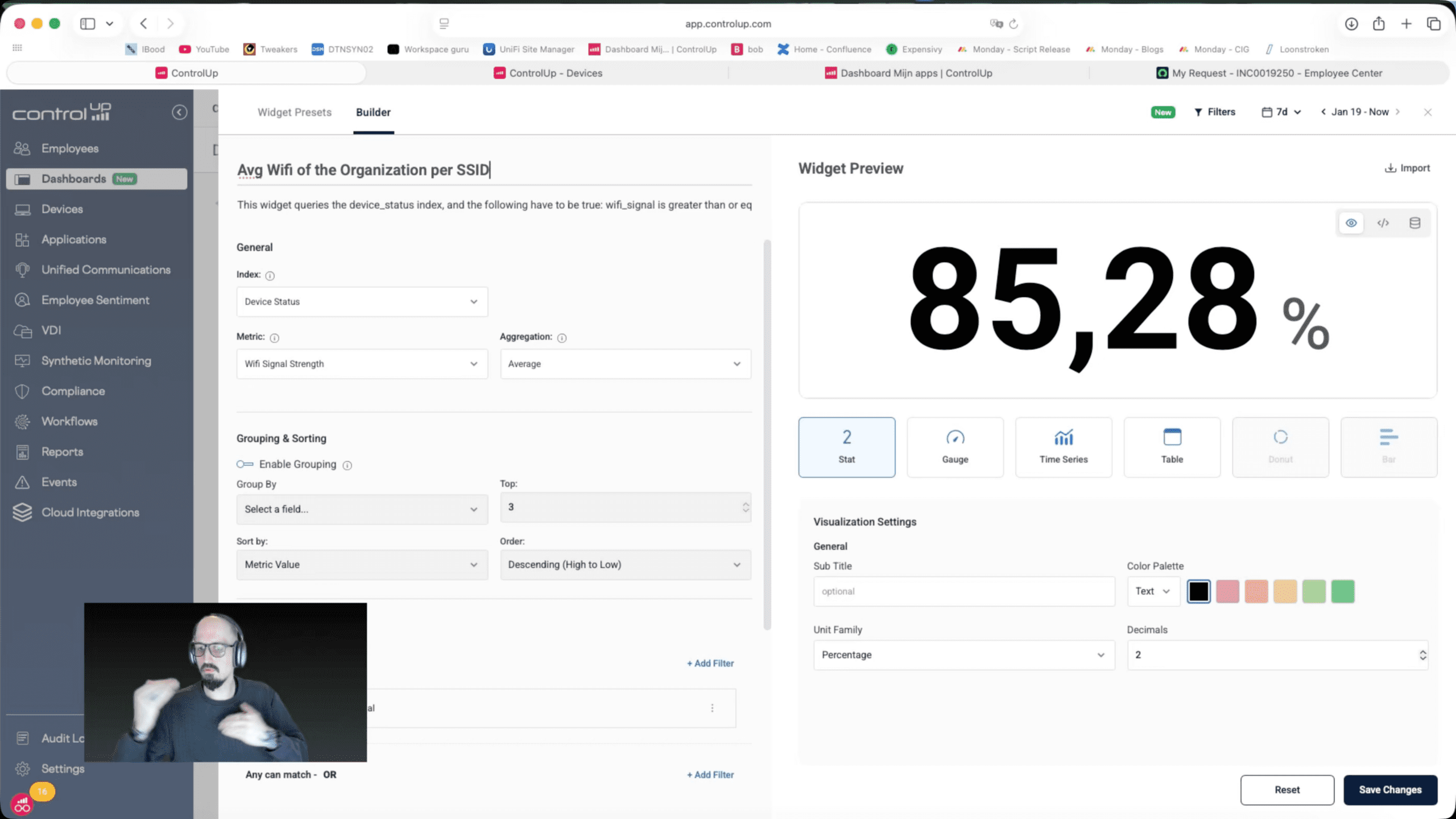Click the Reset button
Viewport: 1456px width, 819px height.
tap(1287, 790)
